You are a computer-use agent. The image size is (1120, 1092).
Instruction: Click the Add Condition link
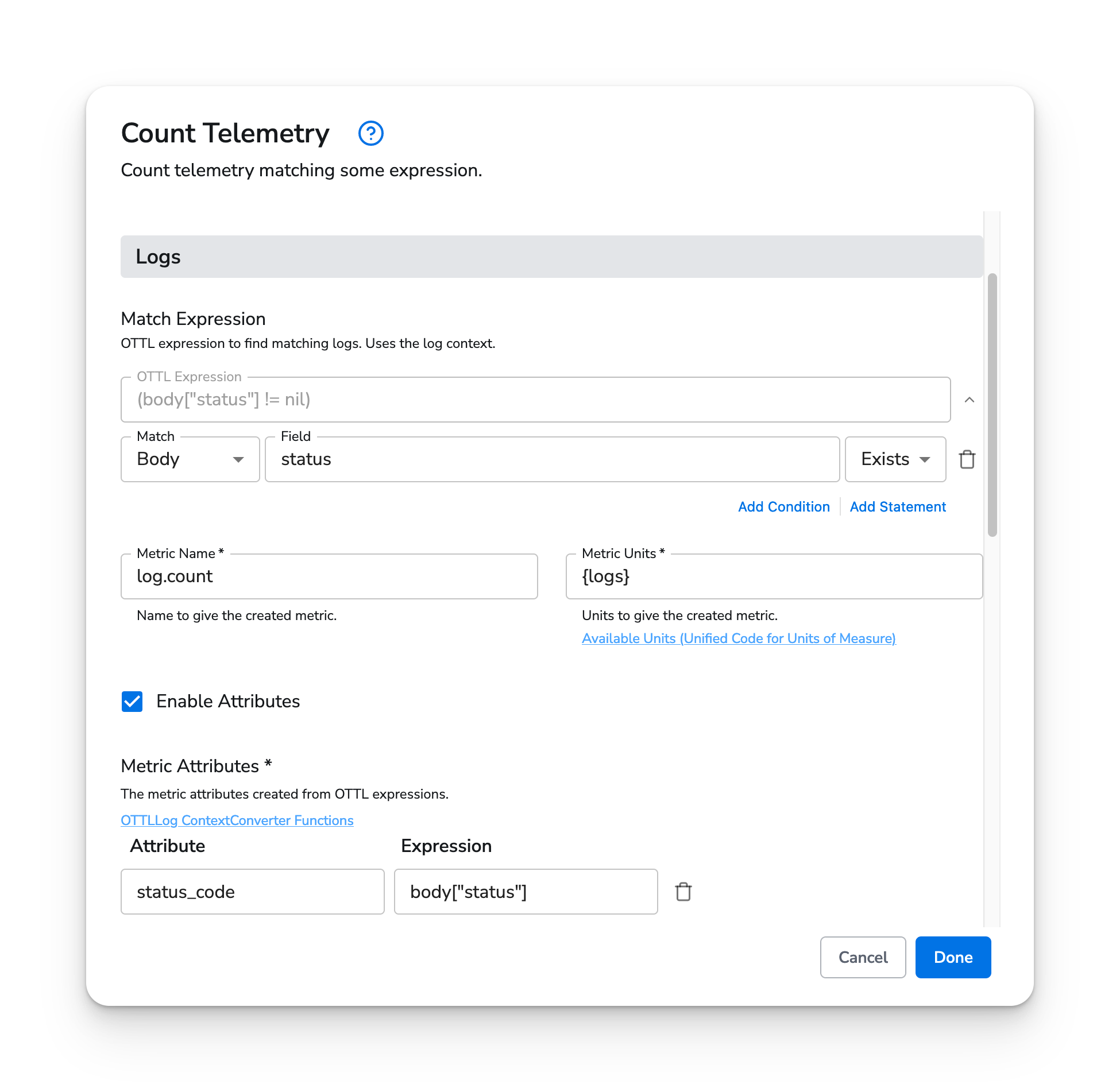pos(785,506)
